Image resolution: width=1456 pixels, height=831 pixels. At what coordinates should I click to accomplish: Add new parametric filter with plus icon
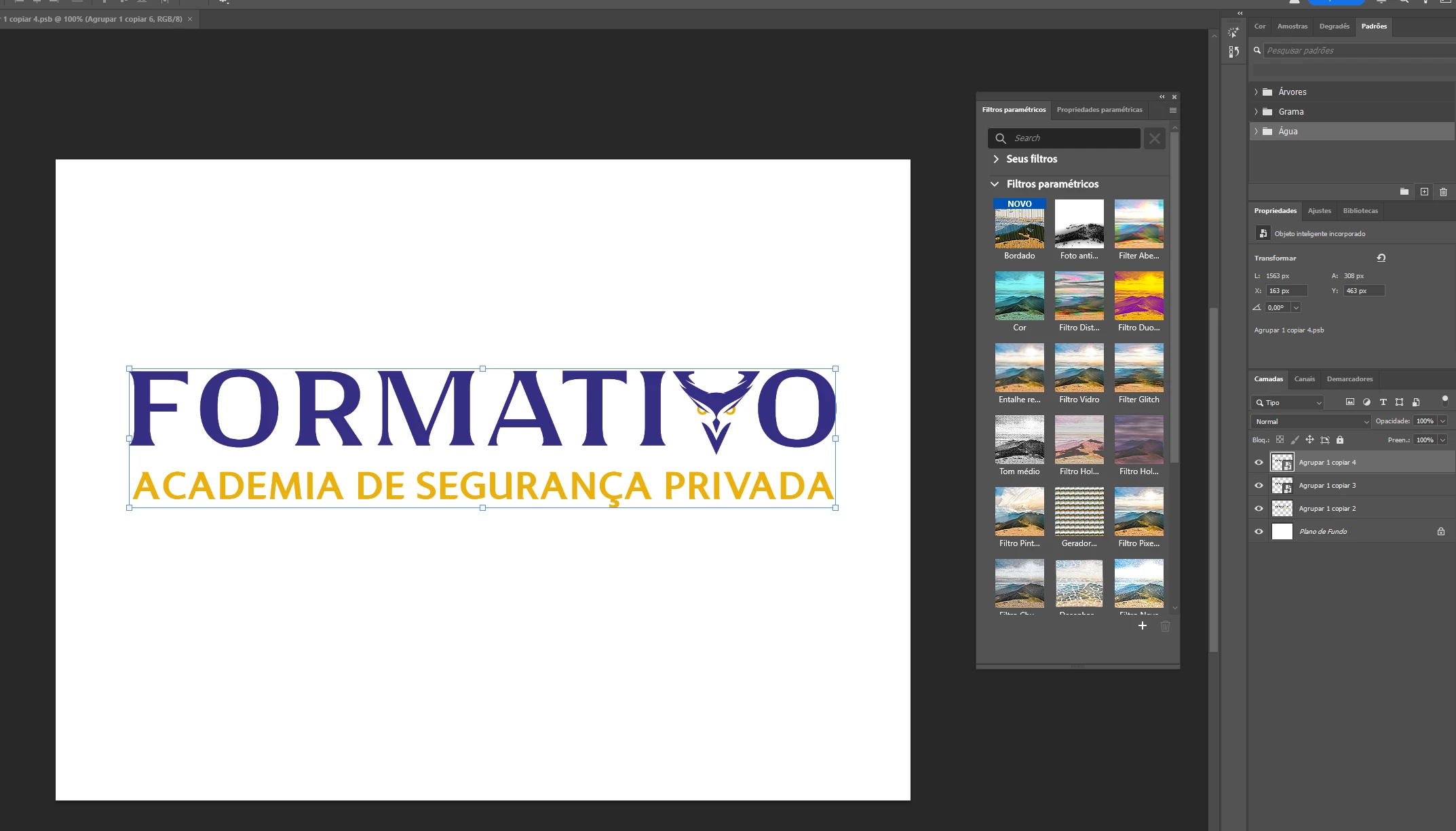[1143, 625]
